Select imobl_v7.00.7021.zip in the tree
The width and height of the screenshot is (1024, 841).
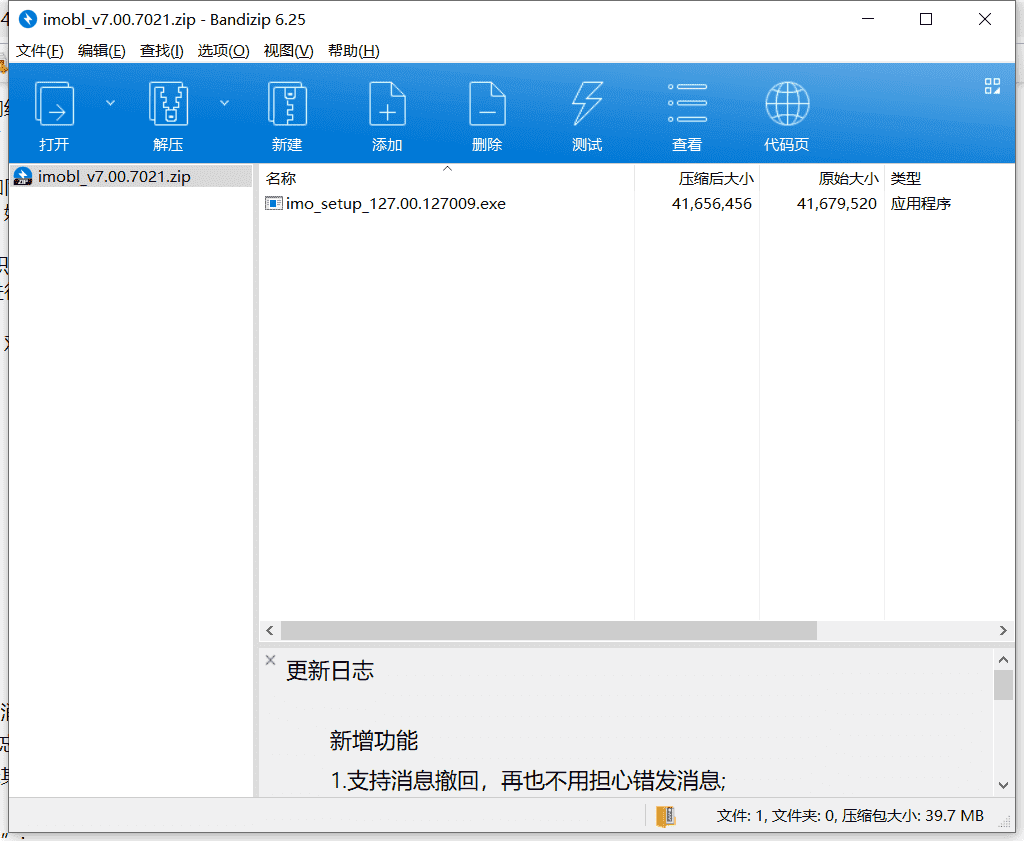click(114, 177)
